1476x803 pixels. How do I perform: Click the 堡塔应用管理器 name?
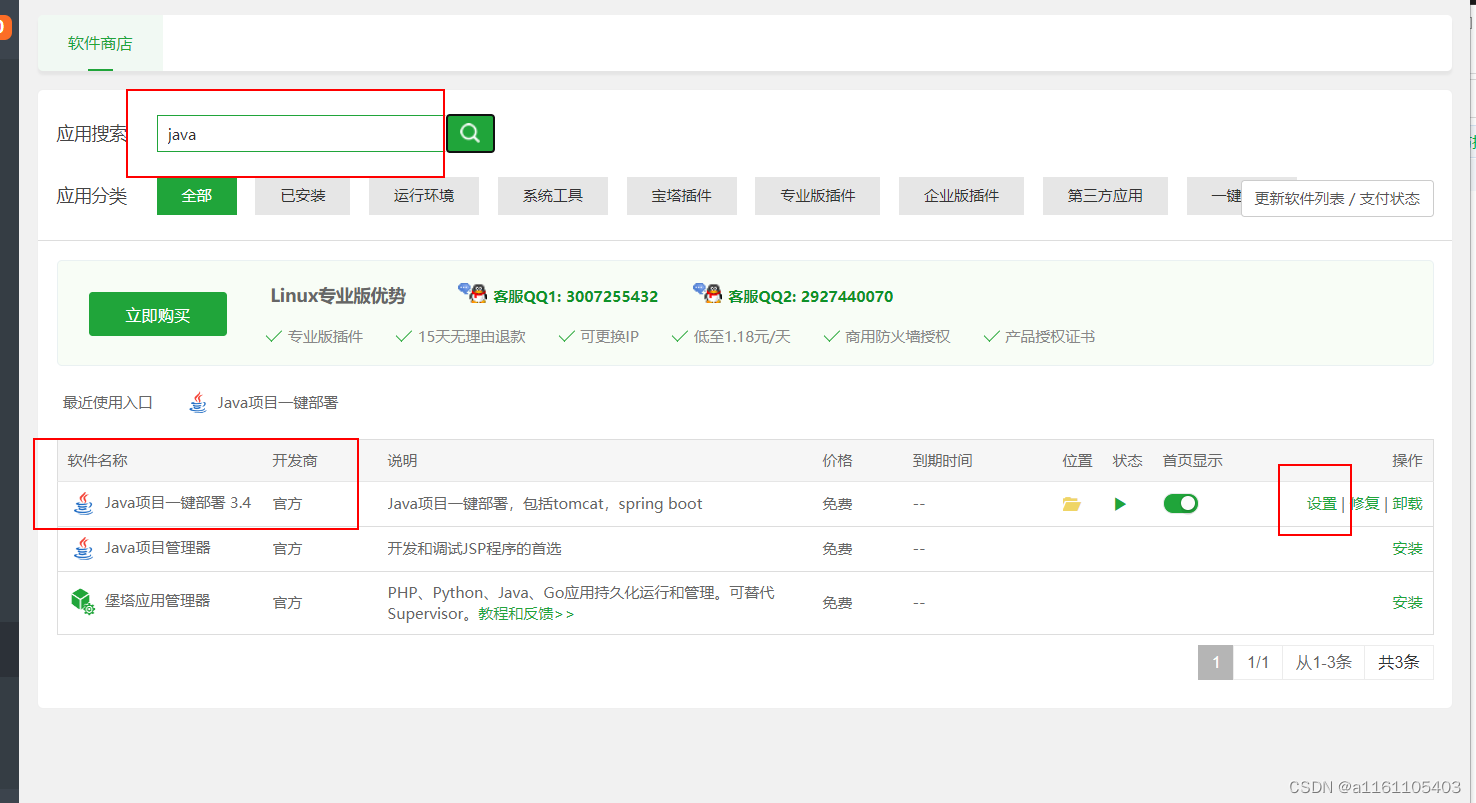tap(158, 601)
